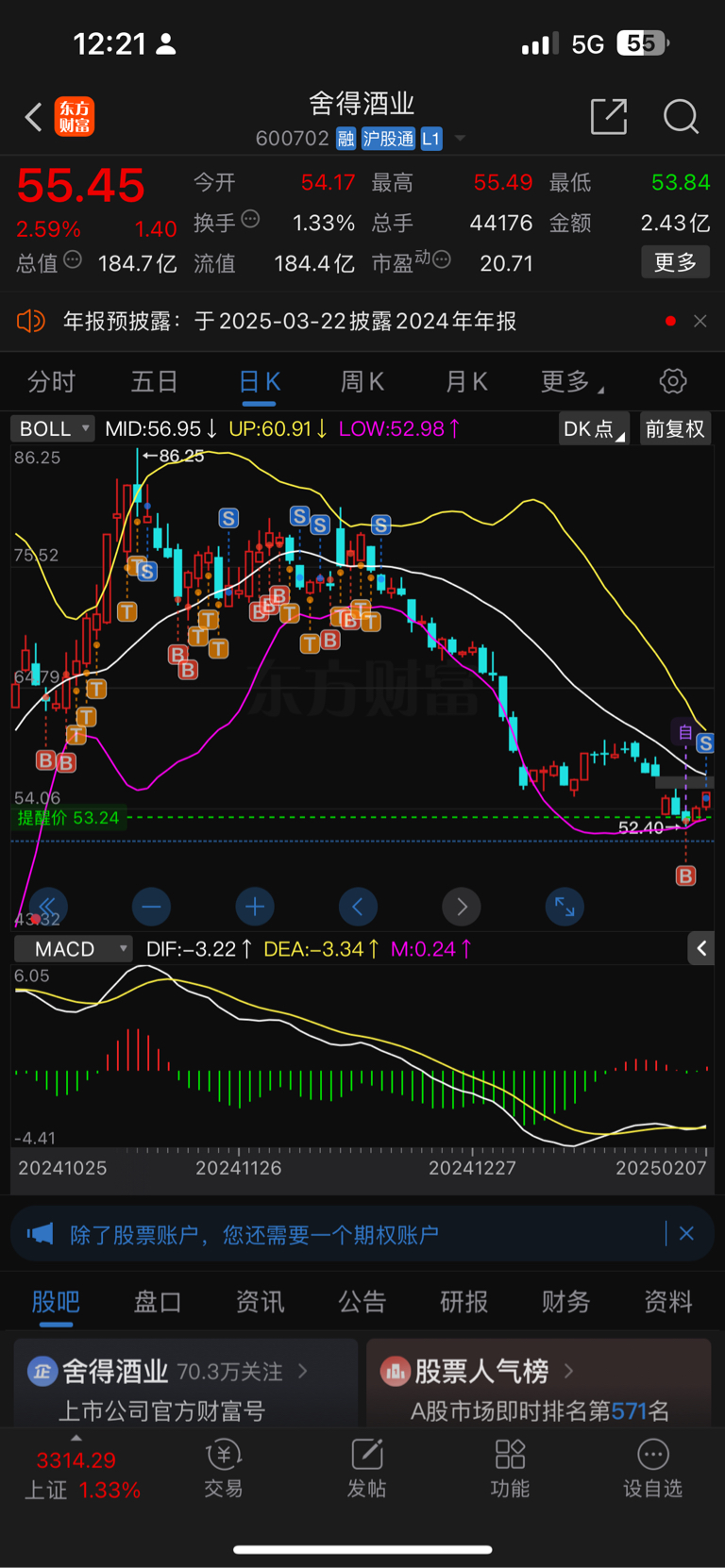Open 交易 trade icon
This screenshot has height=1568, width=725.
(x=224, y=1469)
